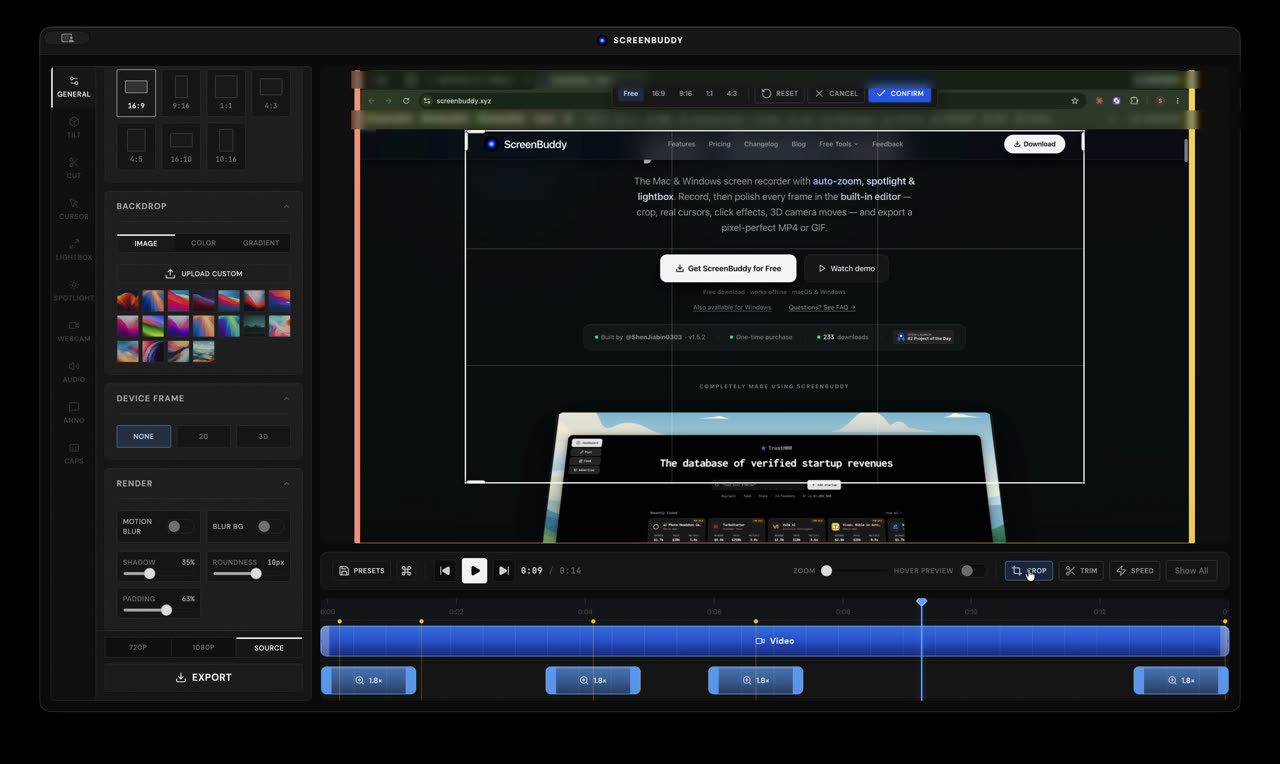This screenshot has height=764, width=1280.
Task: Click the keyboard shortcuts command icon
Action: 406,571
